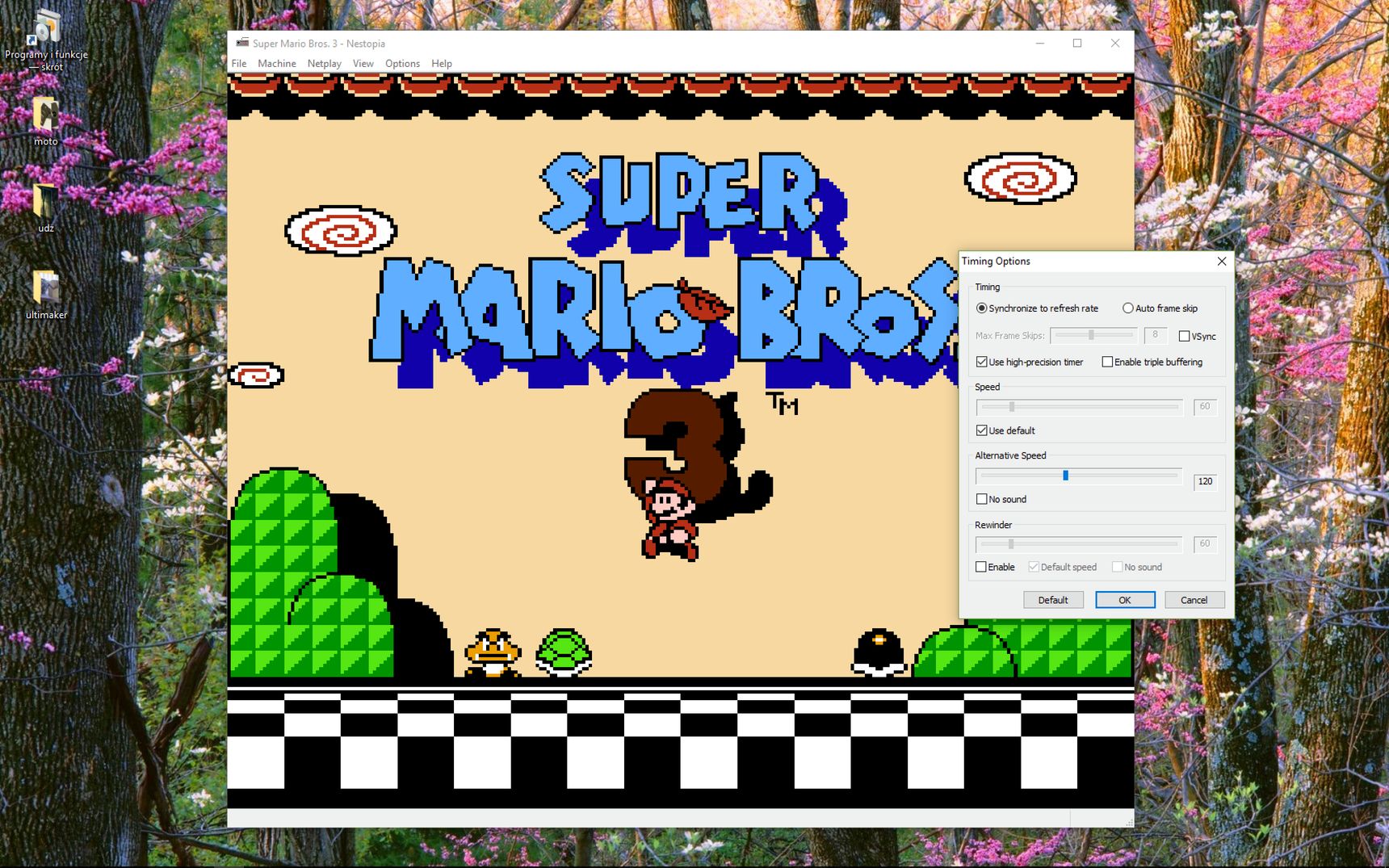
Task: Minimize the Nestopia window
Action: point(1040,43)
